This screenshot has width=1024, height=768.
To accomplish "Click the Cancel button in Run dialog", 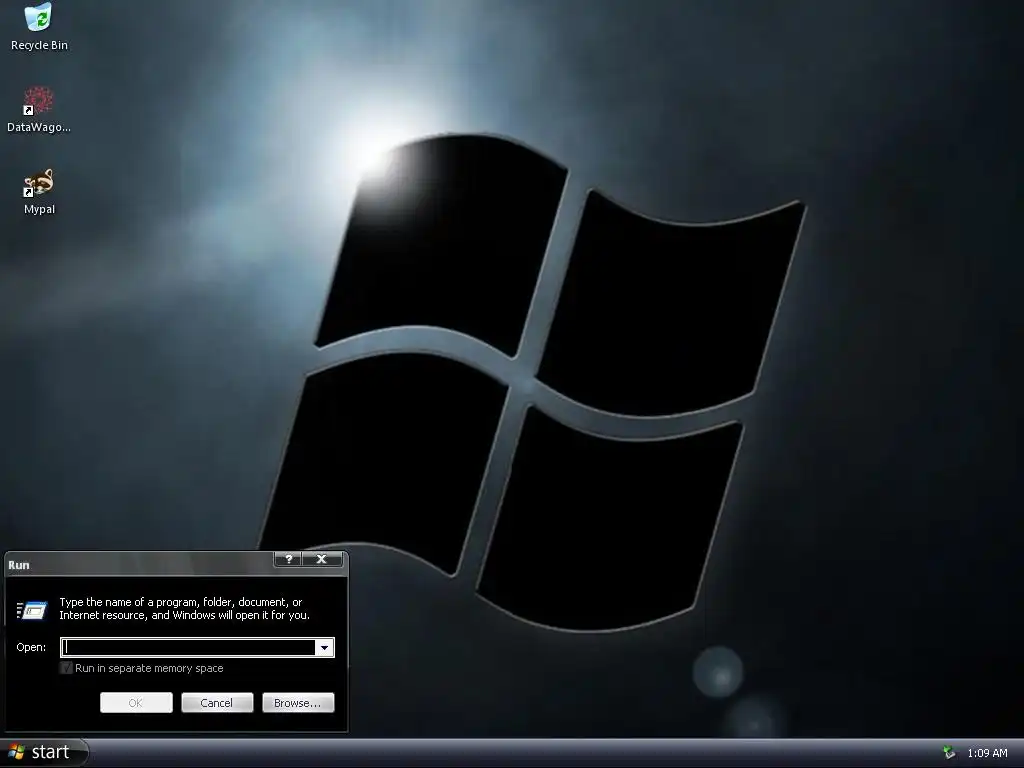I will [x=217, y=703].
